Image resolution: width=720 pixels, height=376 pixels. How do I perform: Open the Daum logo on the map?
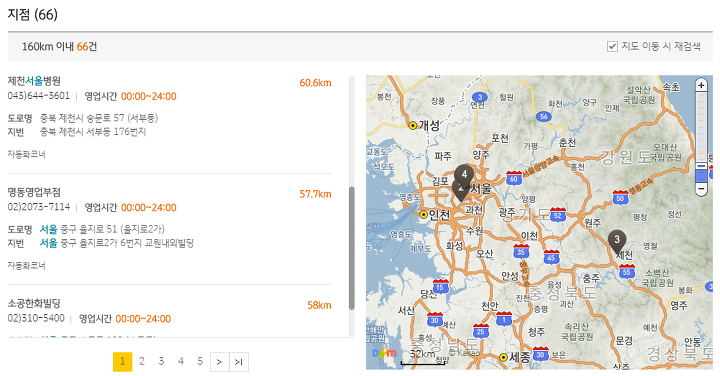(384, 353)
